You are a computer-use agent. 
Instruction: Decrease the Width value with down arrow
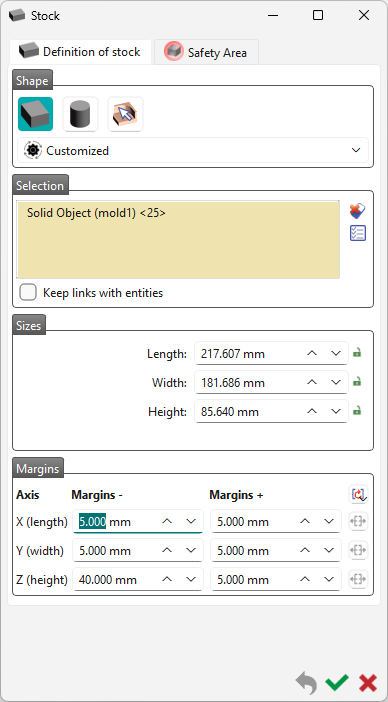pos(336,383)
